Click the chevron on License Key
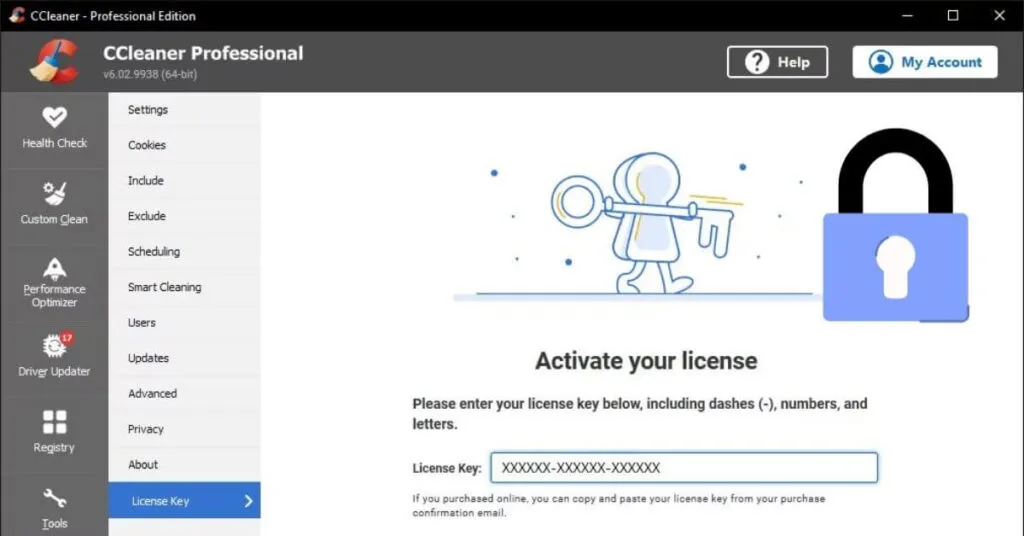Viewport: 1024px width, 536px height. pos(248,501)
